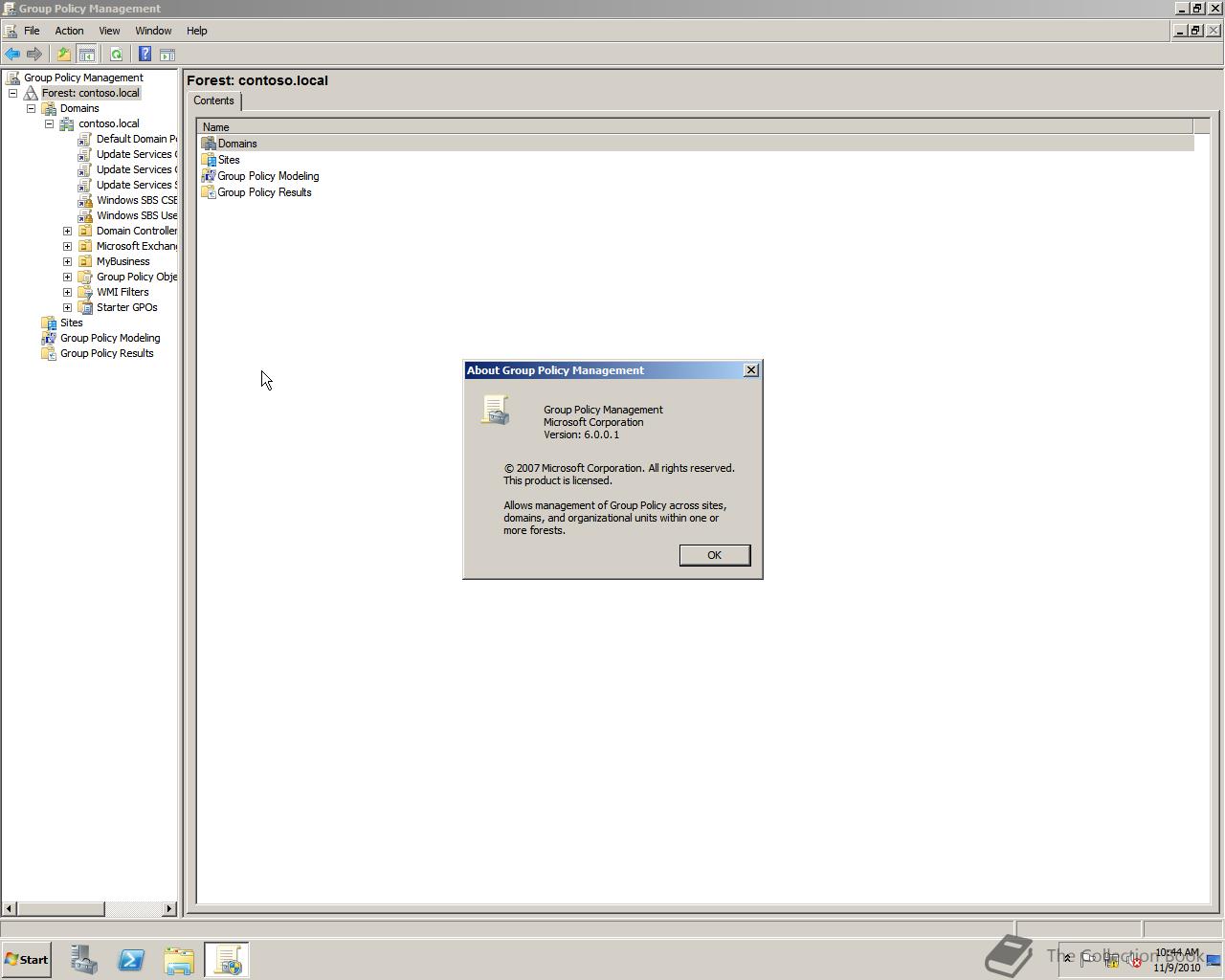Screen dimensions: 1225x980
Task: Open the Action menu
Action: point(69,31)
